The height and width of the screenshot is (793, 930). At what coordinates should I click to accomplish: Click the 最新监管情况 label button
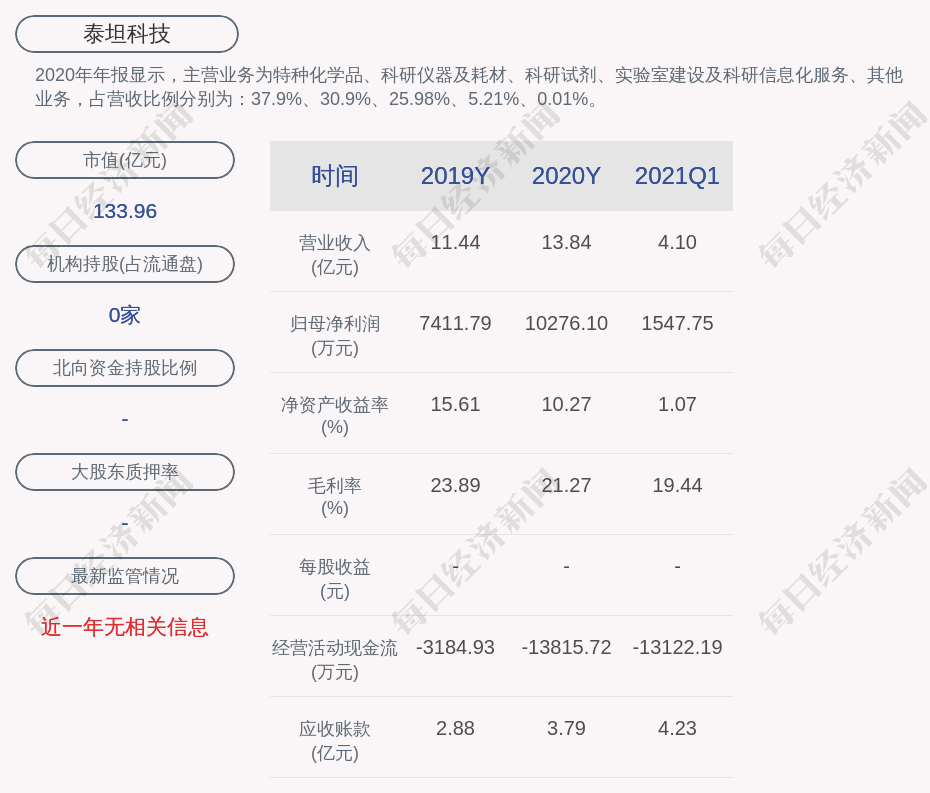pos(125,576)
